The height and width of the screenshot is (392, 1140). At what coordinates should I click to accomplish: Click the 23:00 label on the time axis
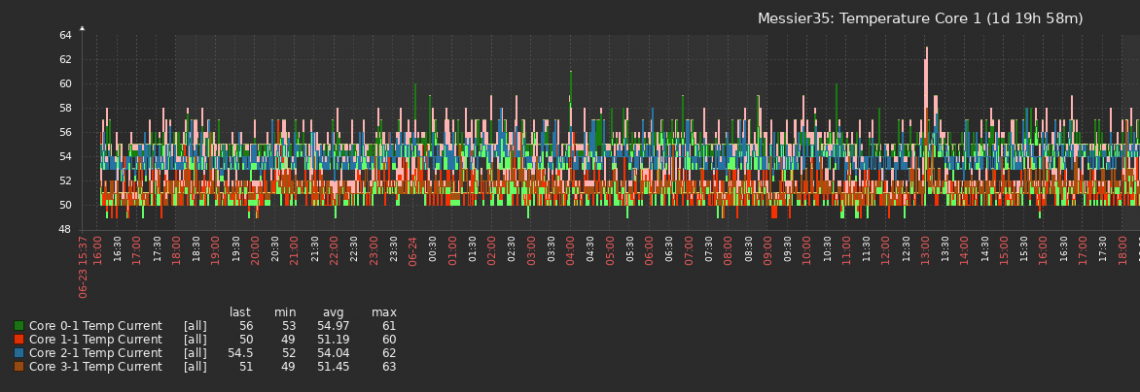pos(373,250)
